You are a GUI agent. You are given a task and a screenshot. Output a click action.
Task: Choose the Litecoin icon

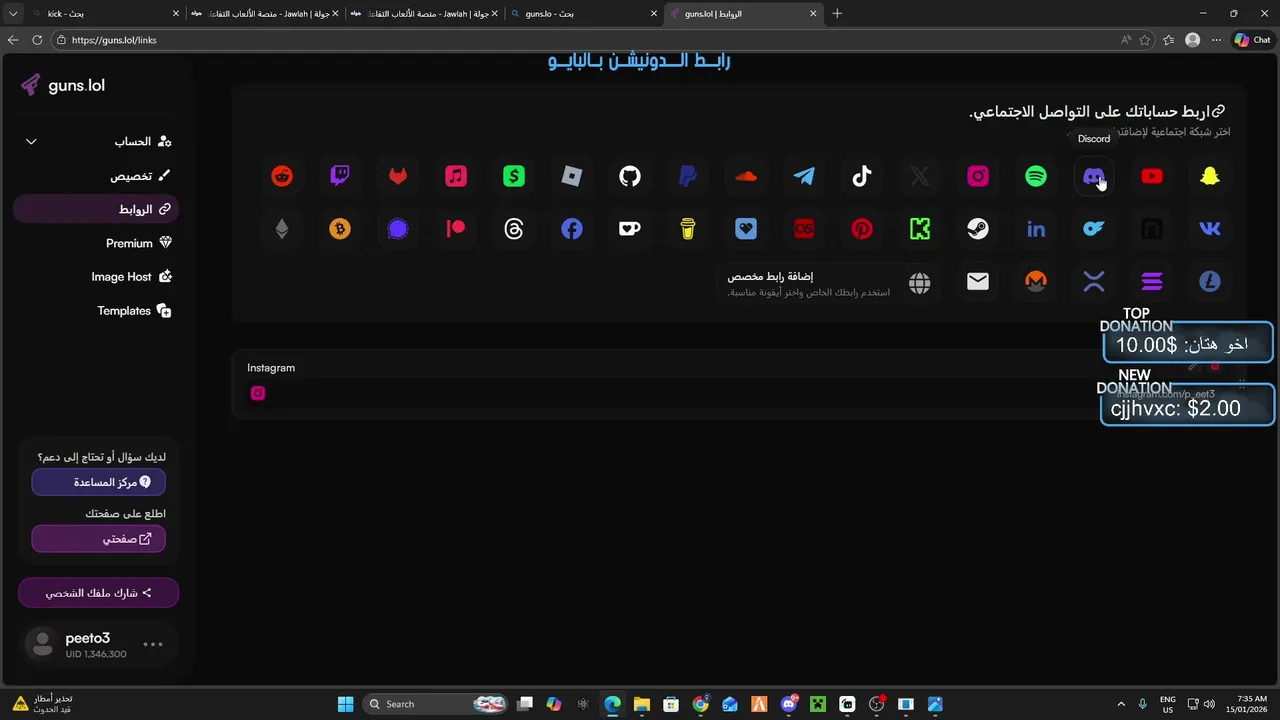tap(1210, 283)
